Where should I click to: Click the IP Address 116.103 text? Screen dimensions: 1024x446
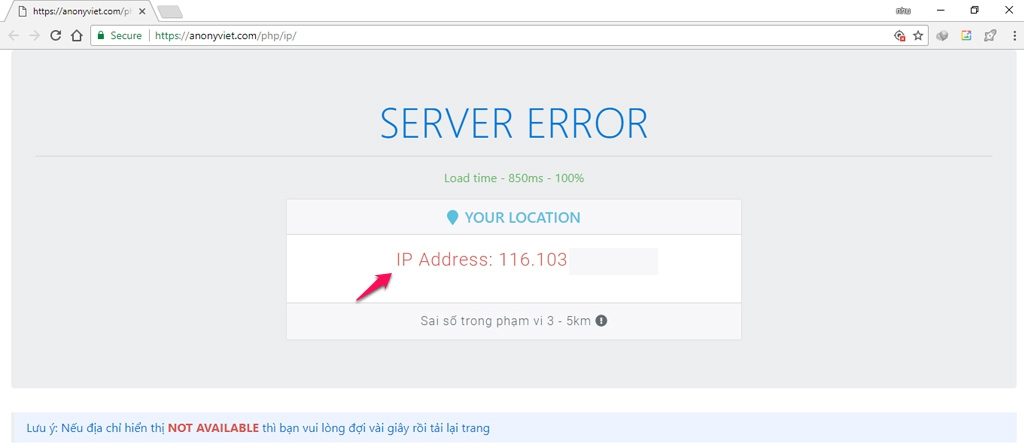481,260
